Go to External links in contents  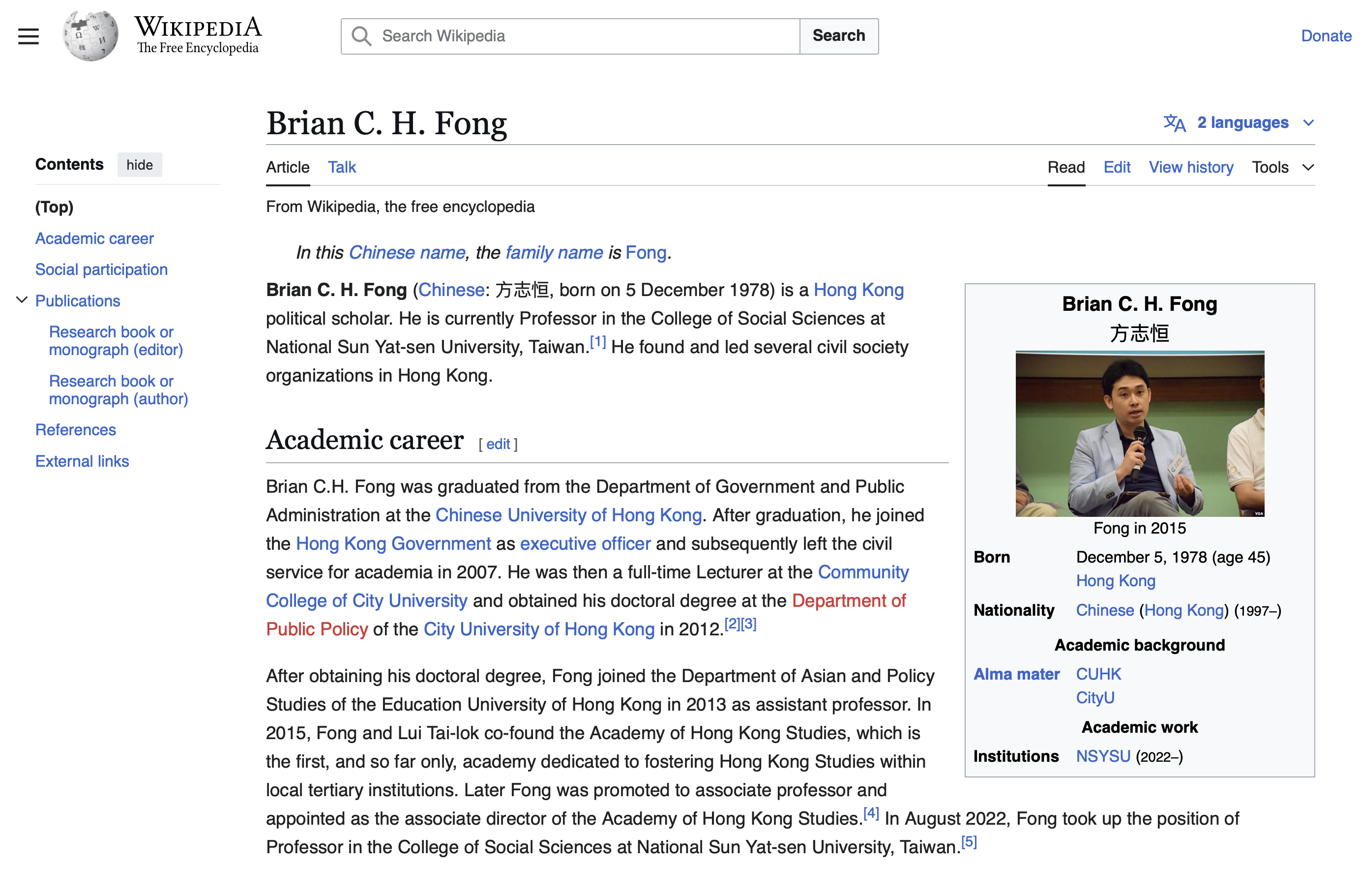click(82, 461)
